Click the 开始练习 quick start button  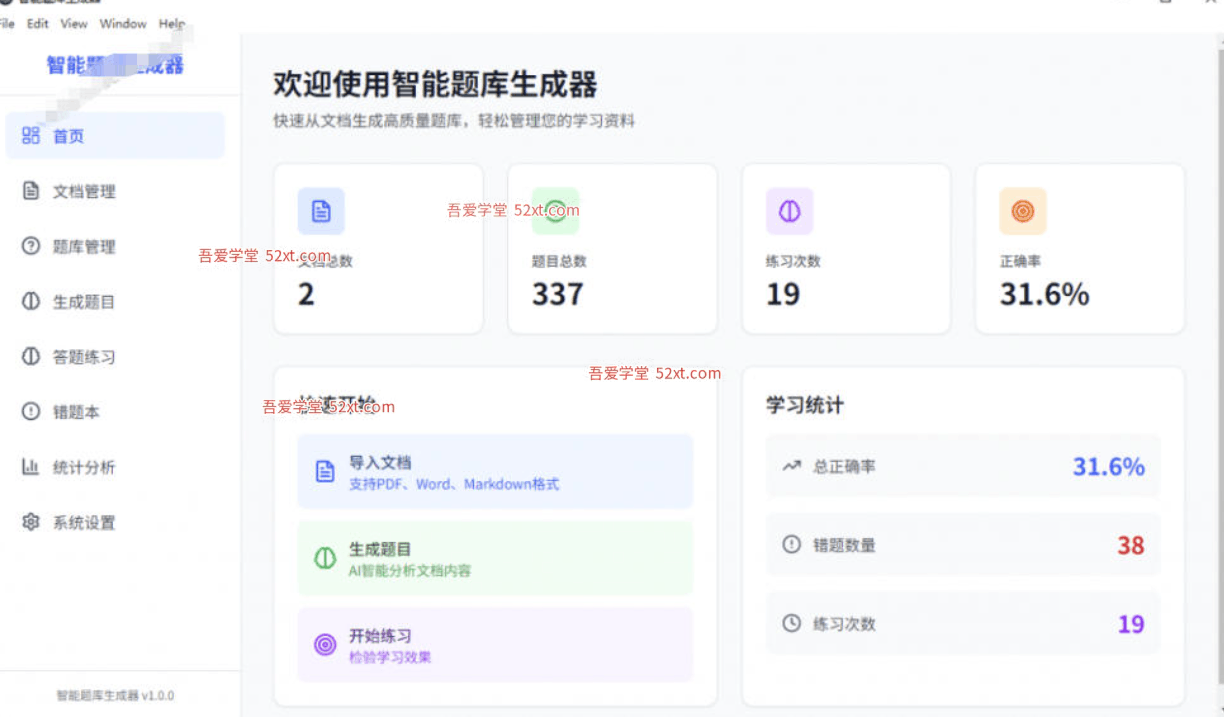(495, 645)
